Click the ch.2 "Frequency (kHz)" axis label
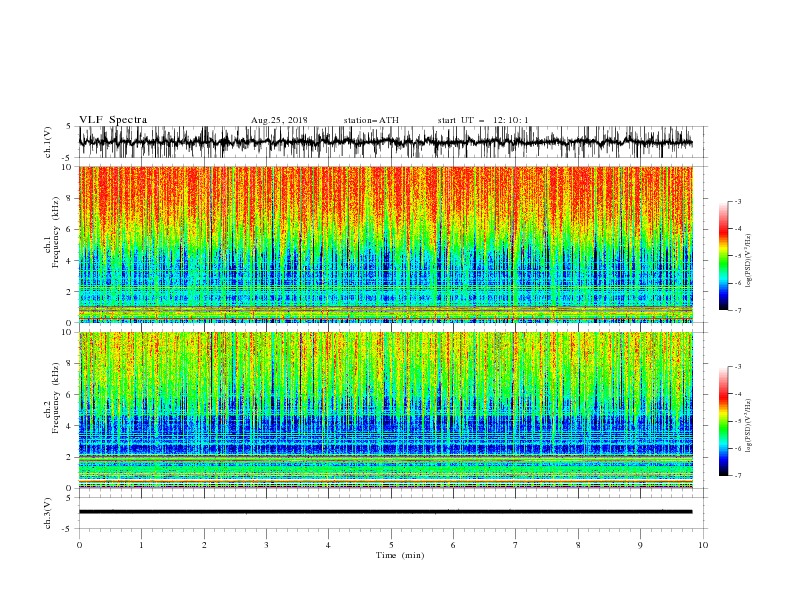 click(x=53, y=397)
